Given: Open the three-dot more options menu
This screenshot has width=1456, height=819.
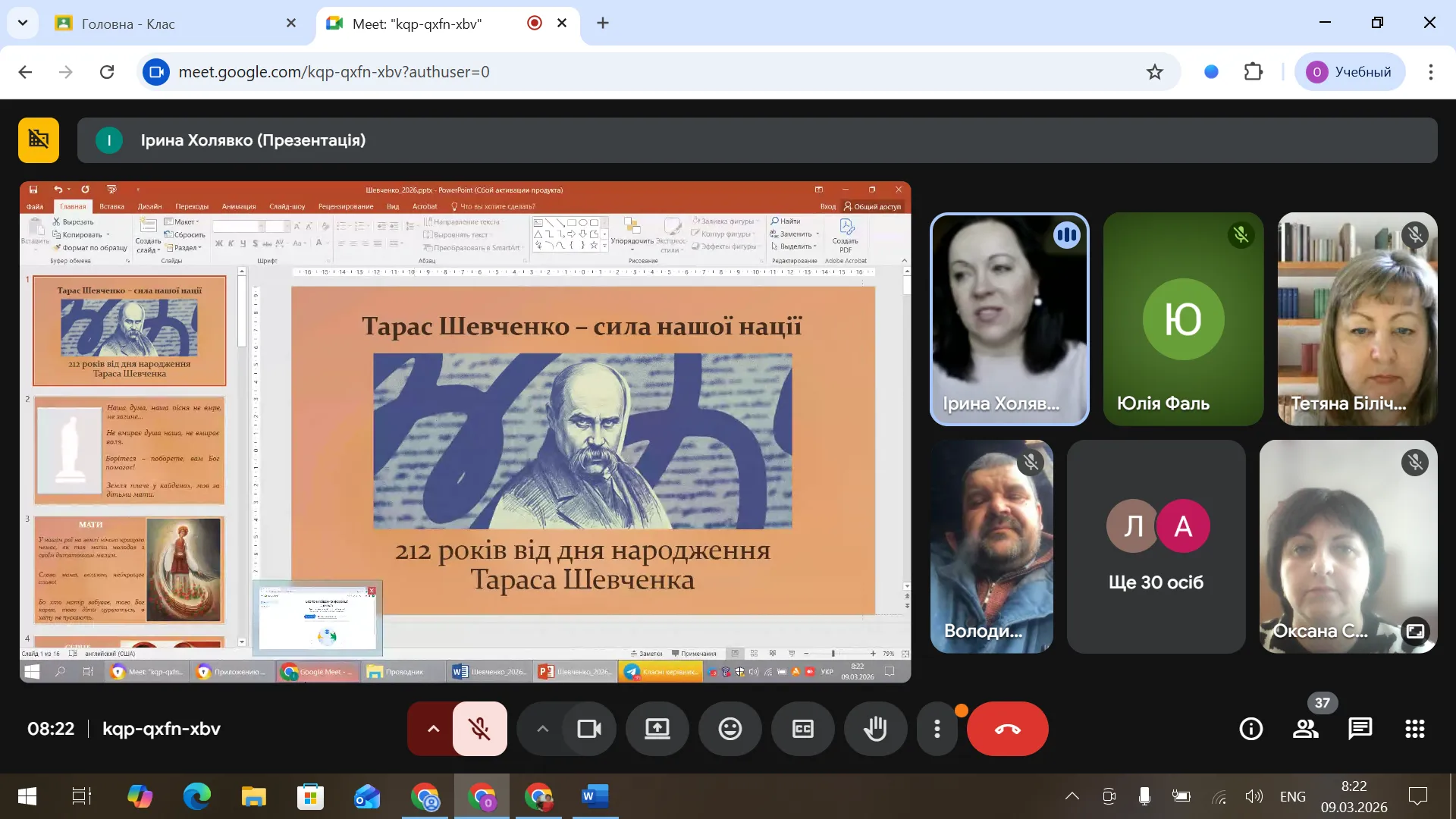Looking at the screenshot, I should point(937,729).
